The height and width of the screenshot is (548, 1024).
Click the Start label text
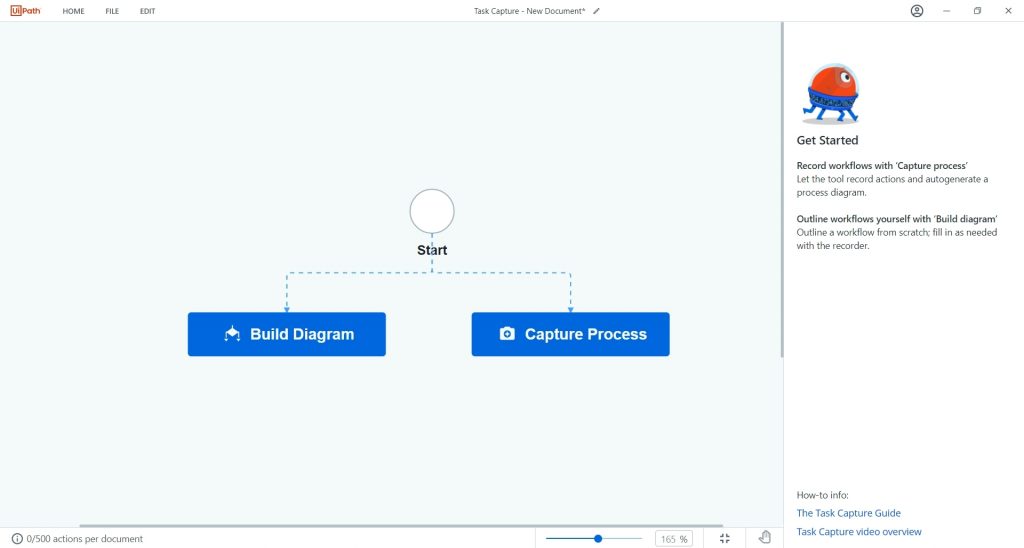click(432, 250)
